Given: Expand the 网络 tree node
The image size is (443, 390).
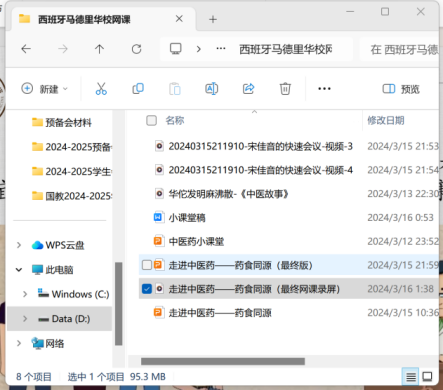Looking at the screenshot, I should [x=19, y=343].
